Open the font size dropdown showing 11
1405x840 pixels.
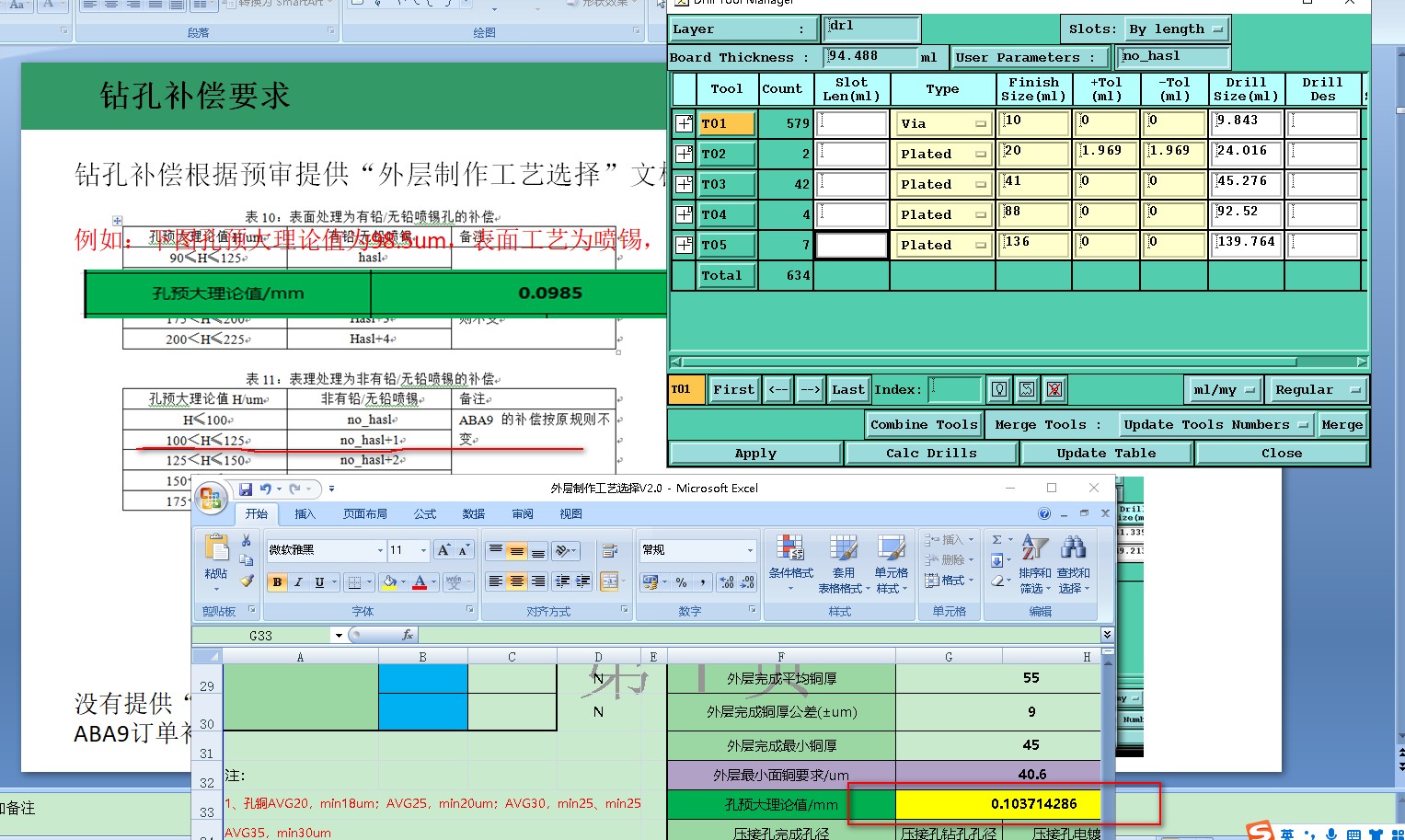[423, 550]
